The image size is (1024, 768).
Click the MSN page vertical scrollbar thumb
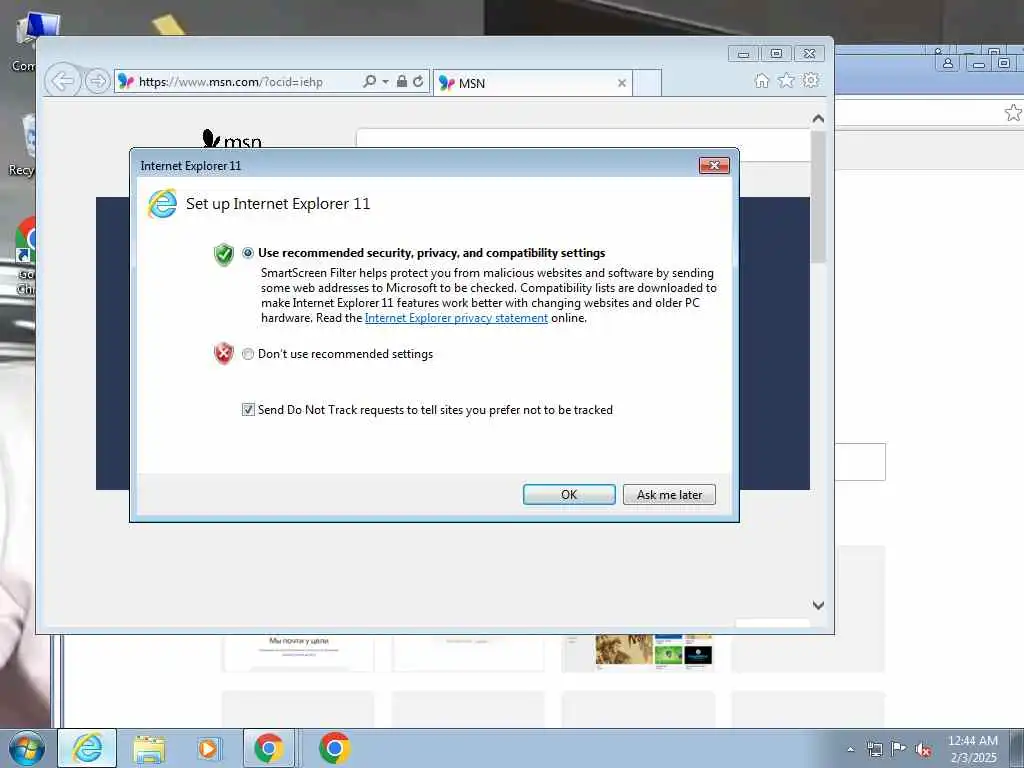coord(818,196)
